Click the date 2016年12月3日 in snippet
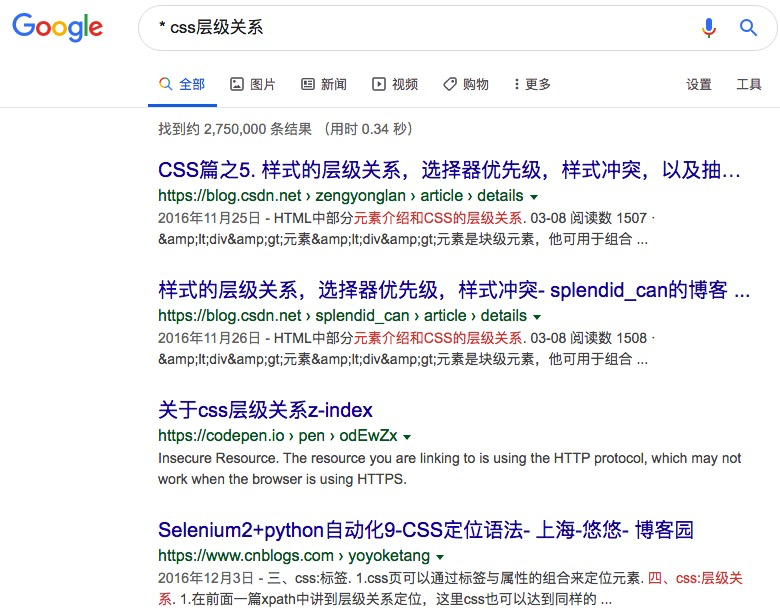Screen dimensions: 780x609 [206, 578]
